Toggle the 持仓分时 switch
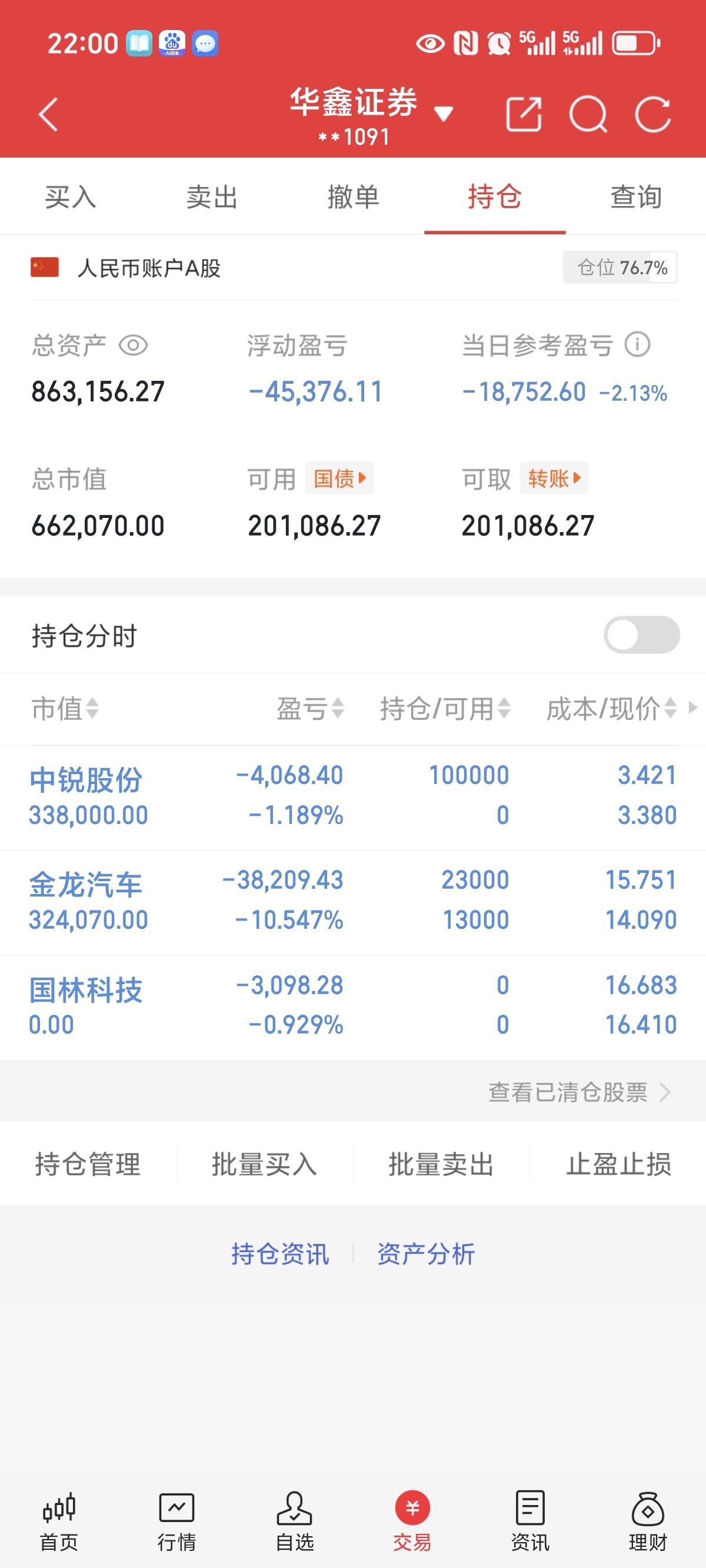The image size is (706, 1568). [x=641, y=635]
